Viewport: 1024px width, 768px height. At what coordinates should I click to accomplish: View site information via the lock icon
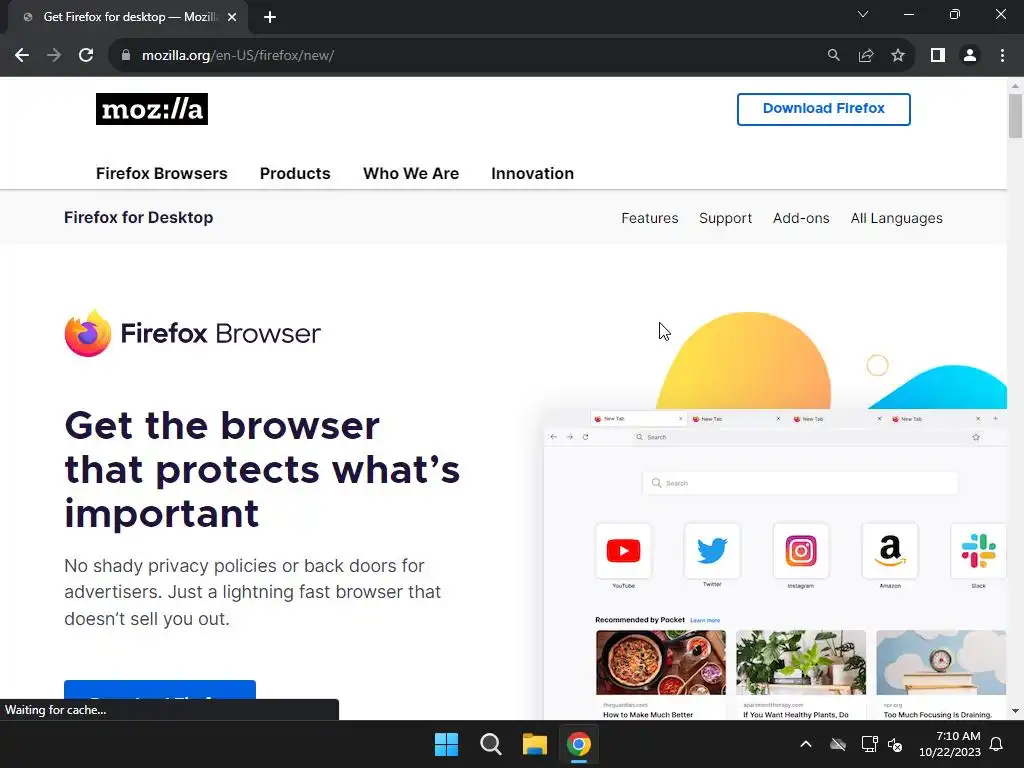pos(126,56)
